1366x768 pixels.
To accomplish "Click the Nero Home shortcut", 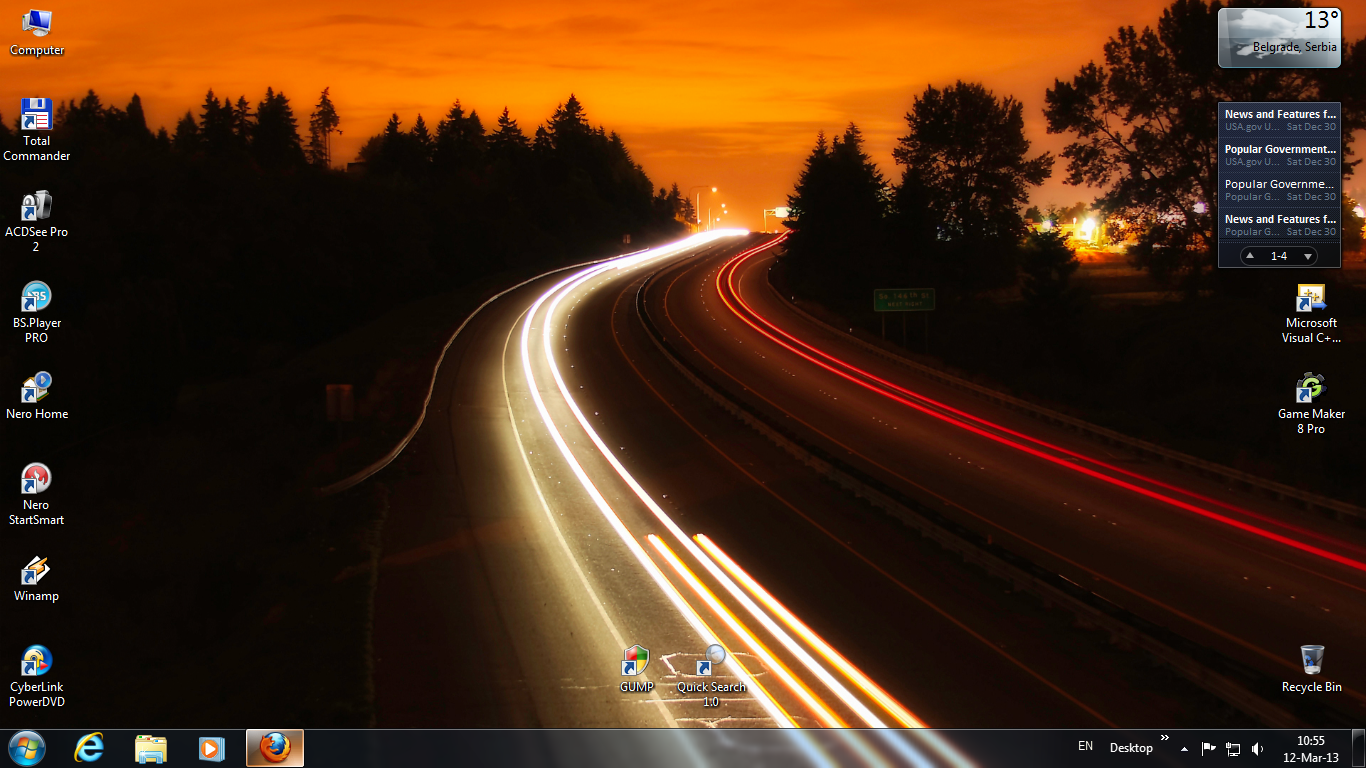I will pos(37,396).
